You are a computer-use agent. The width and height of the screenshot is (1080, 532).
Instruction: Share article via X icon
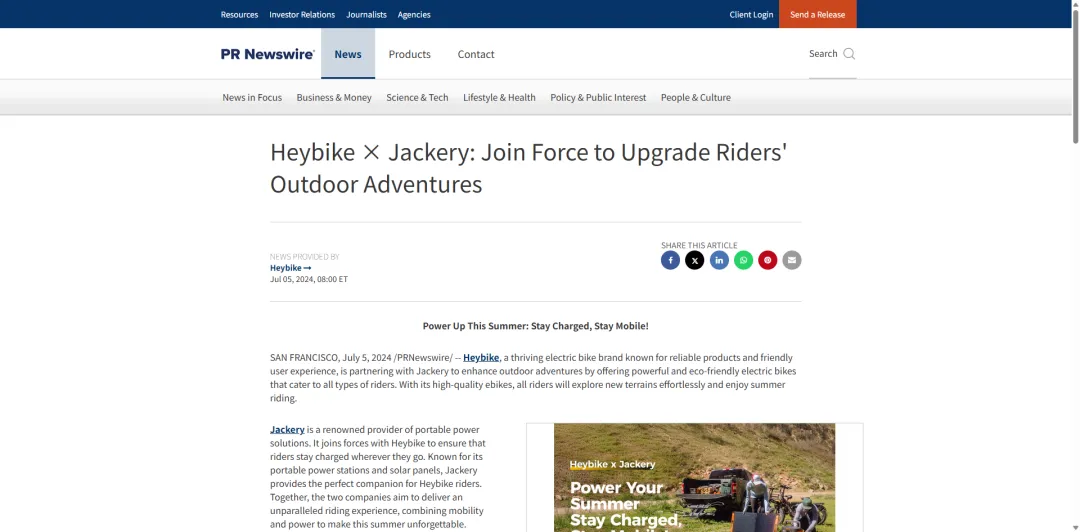(694, 260)
